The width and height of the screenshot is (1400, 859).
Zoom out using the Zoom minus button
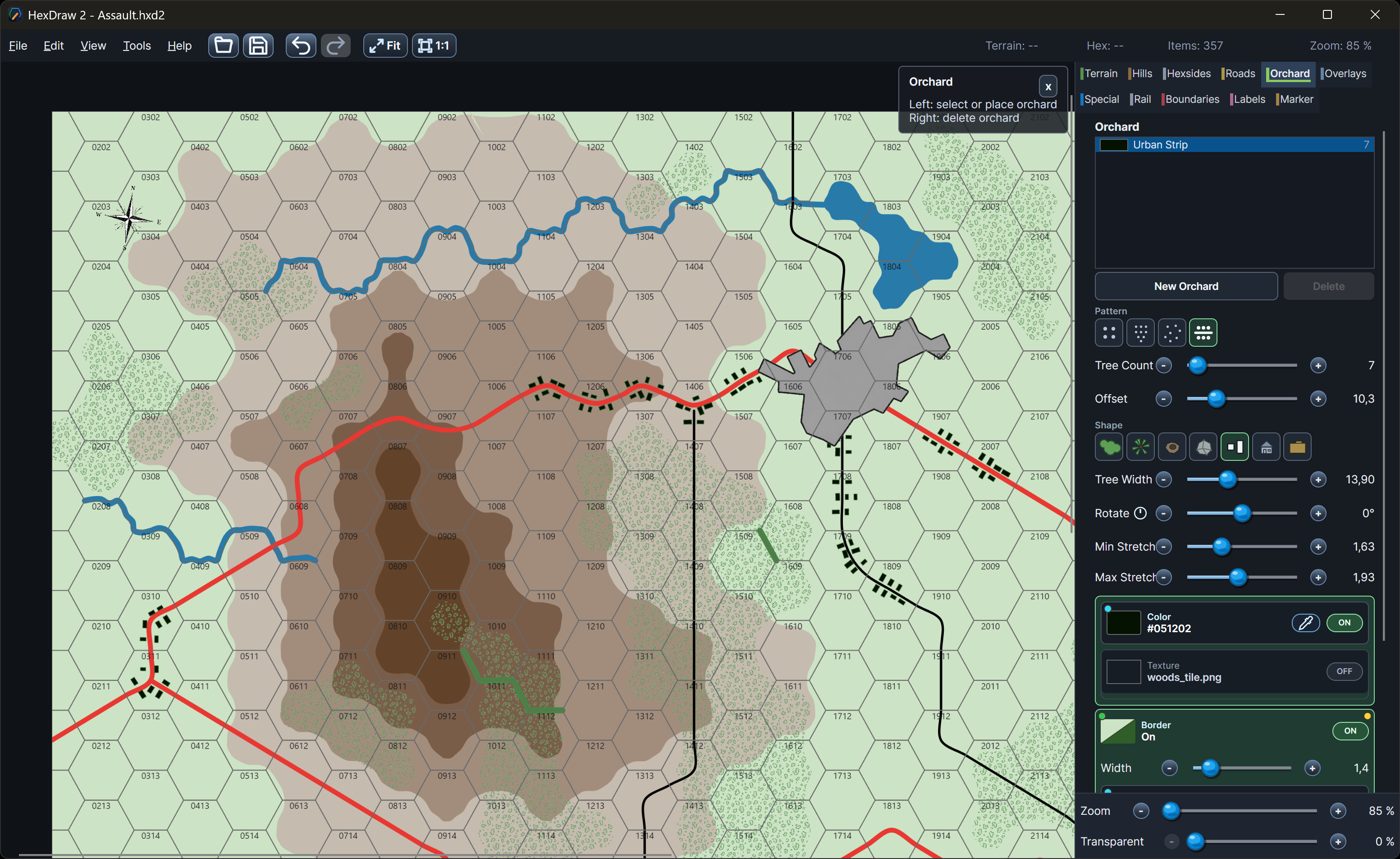click(1141, 811)
